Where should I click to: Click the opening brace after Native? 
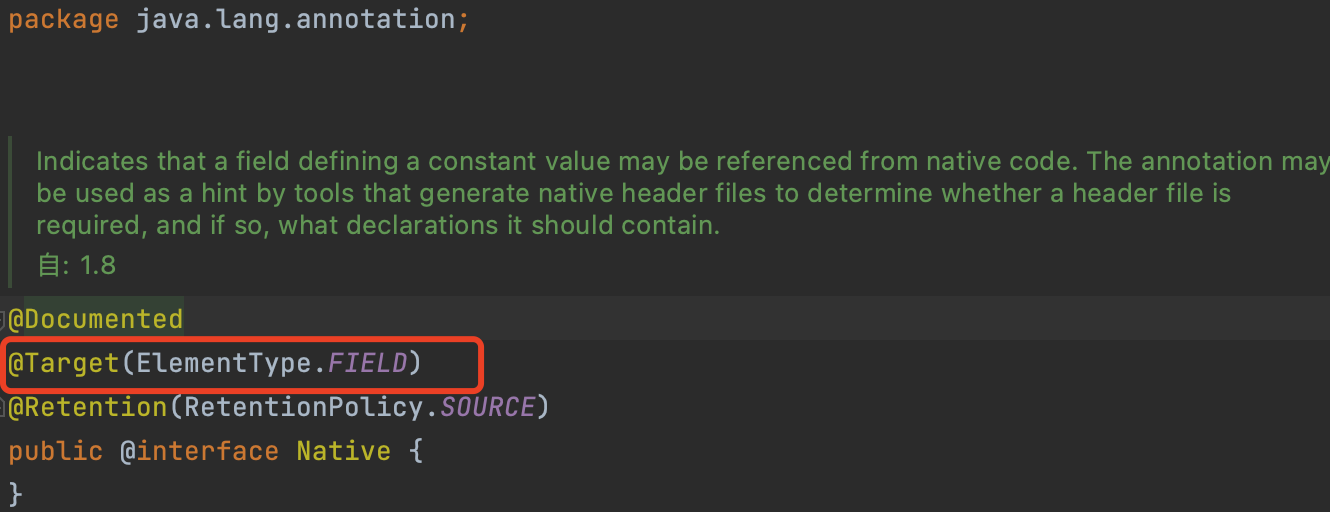click(416, 451)
